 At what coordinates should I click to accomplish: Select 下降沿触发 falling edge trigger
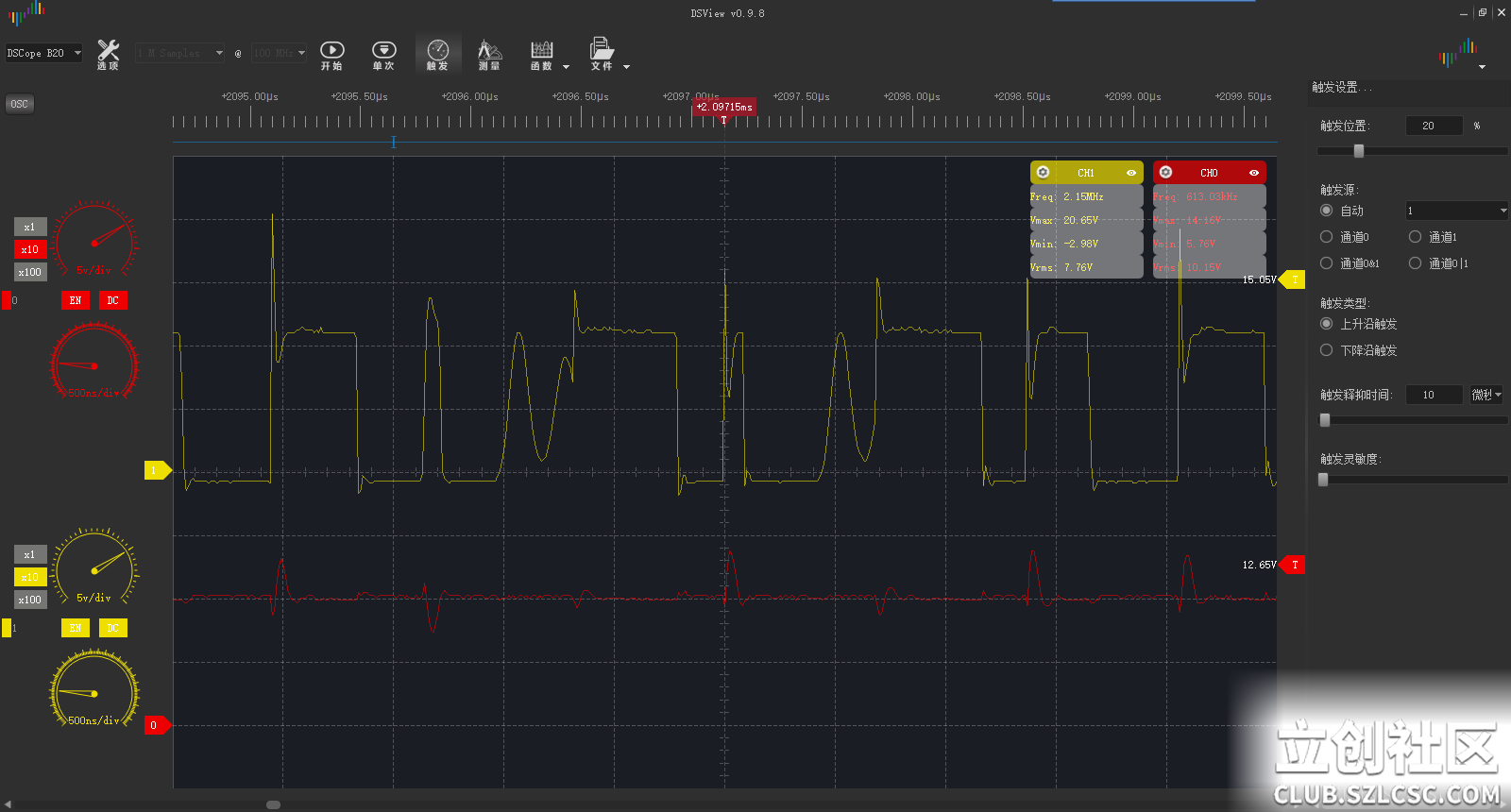coord(1327,350)
